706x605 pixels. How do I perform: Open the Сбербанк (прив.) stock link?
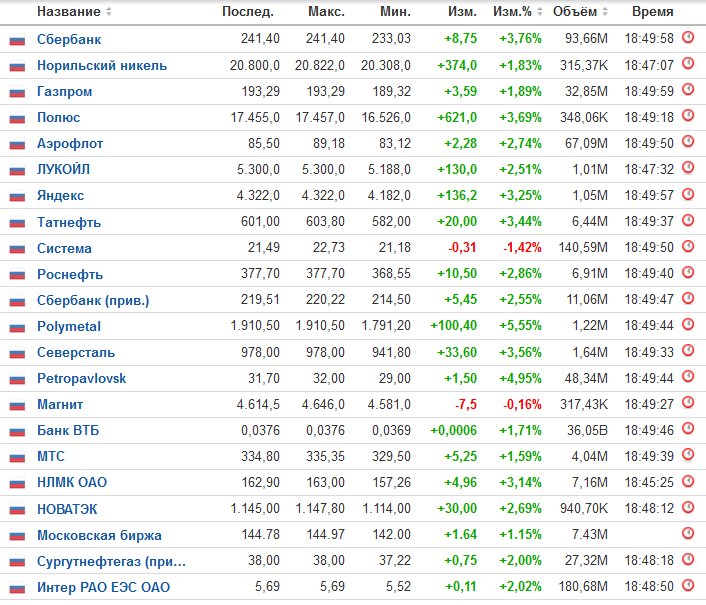click(x=93, y=301)
